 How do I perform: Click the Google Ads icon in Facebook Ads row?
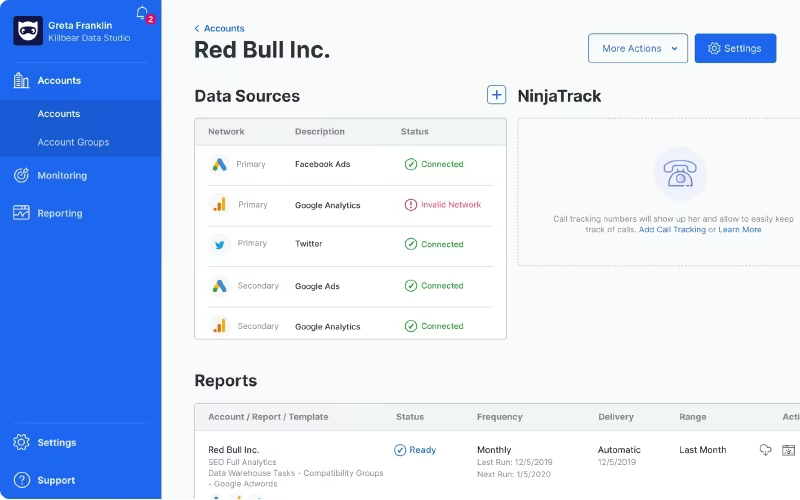pos(219,164)
